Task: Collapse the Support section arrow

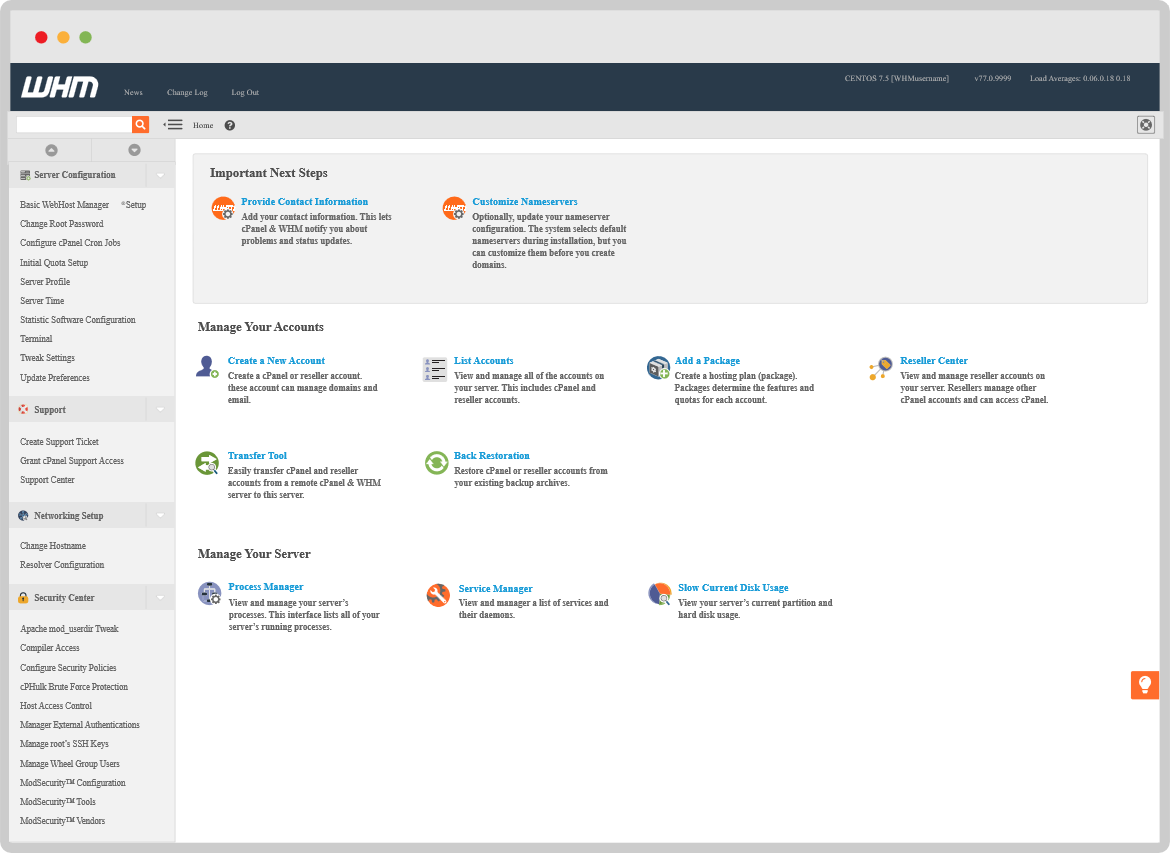Action: (x=160, y=410)
